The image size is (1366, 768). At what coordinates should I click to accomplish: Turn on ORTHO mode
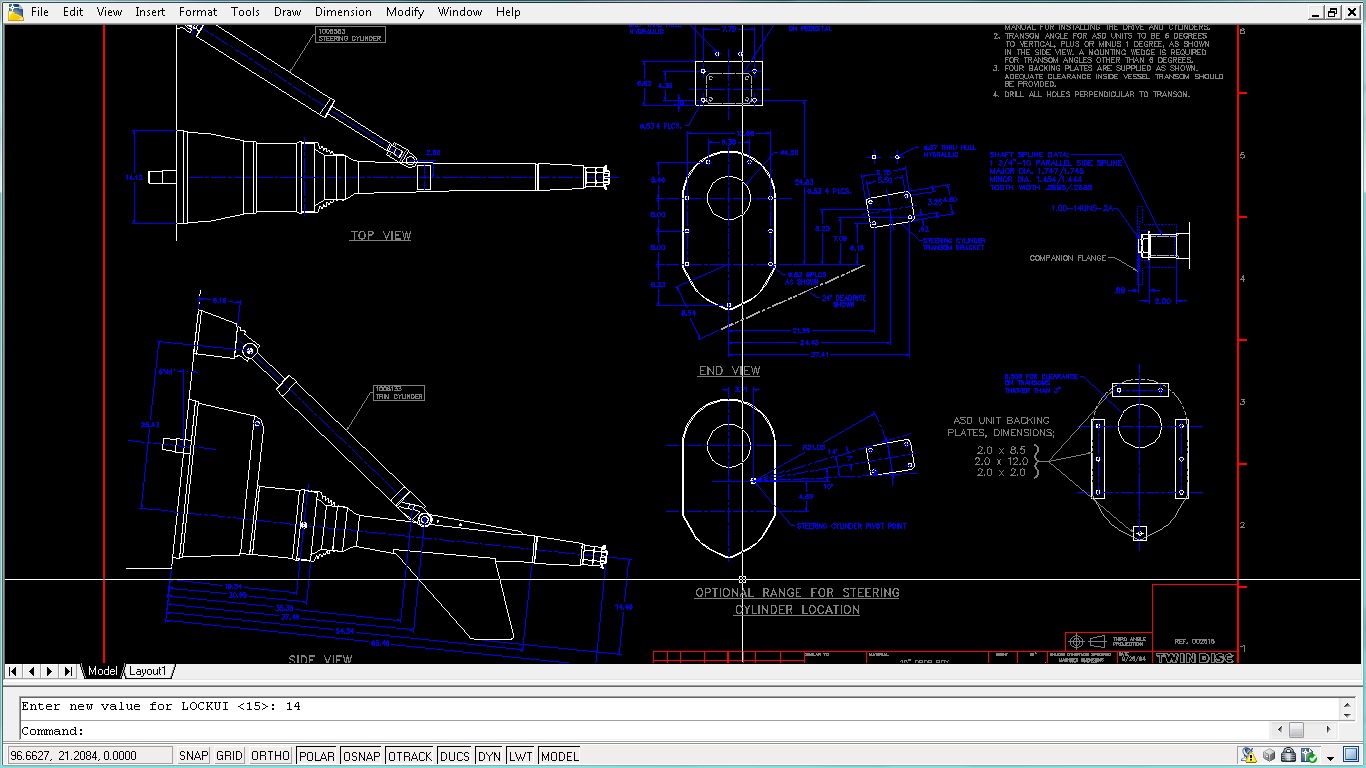(270, 756)
